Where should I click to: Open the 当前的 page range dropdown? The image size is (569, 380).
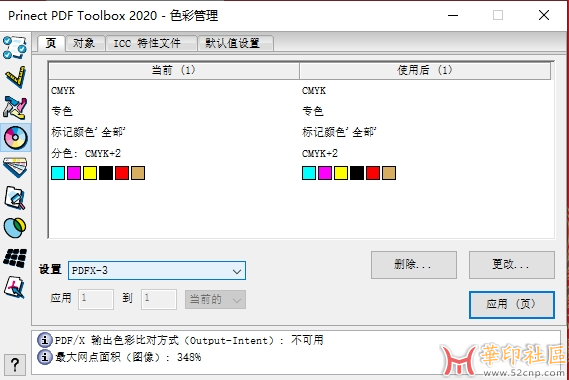215,300
